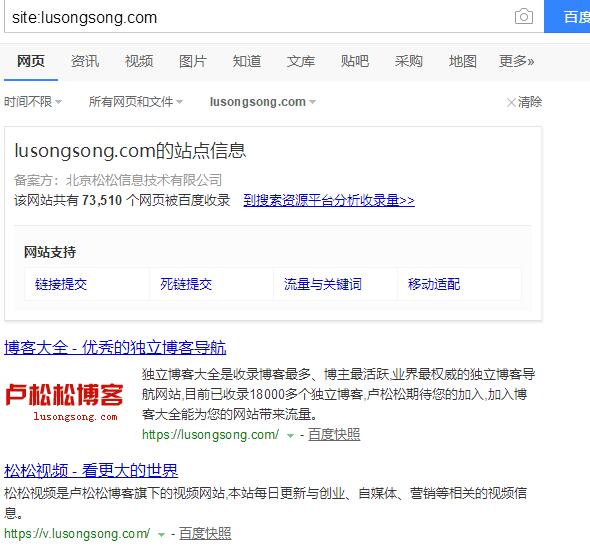
Task: Switch to the 图片 tab
Action: pyautogui.click(x=193, y=61)
